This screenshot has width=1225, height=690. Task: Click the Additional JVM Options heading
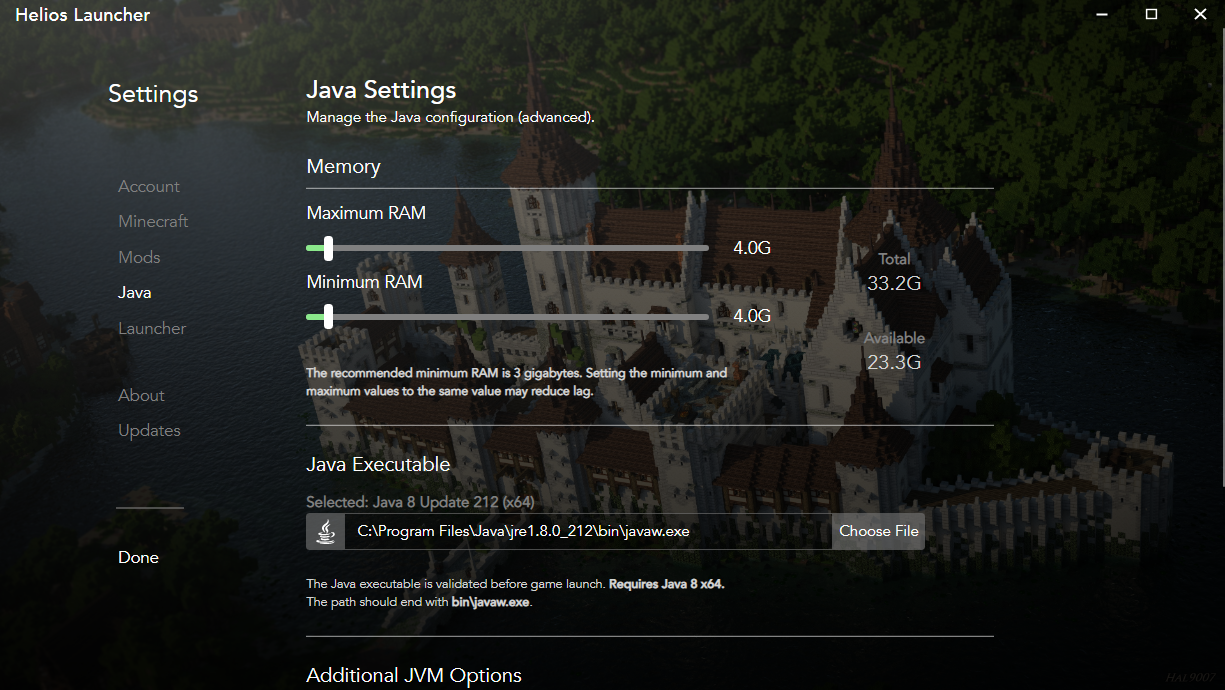(x=414, y=676)
